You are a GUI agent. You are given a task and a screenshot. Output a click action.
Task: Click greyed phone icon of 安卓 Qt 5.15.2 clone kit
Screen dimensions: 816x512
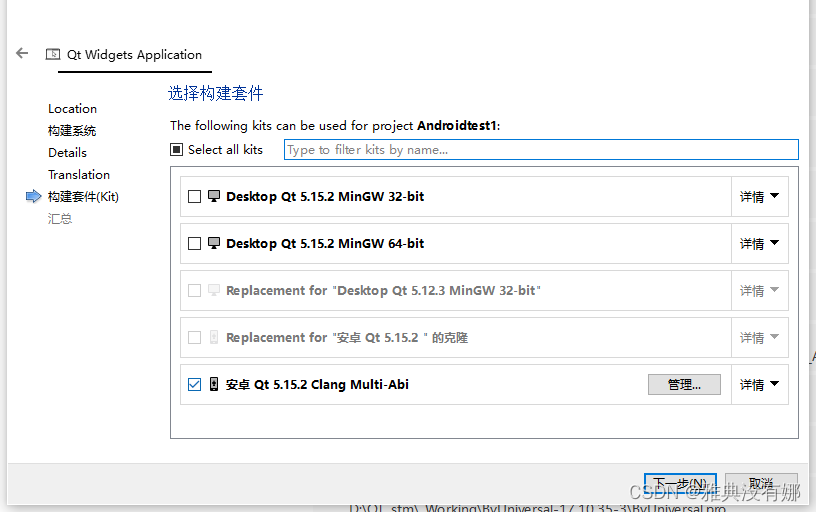click(214, 337)
